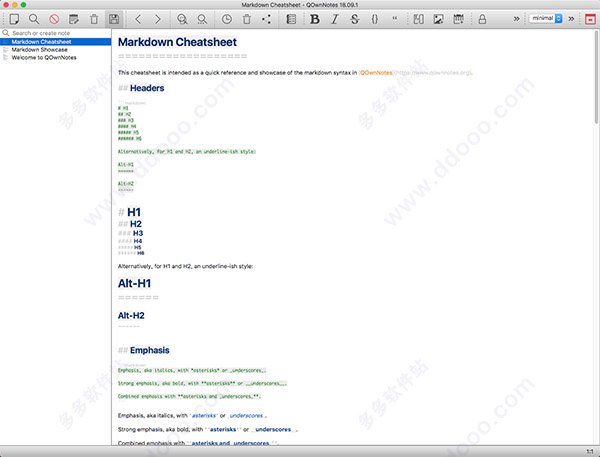Screen dimensions: 600x457
Task: Open the Welcome to QOwnNotes note
Action: [56, 57]
